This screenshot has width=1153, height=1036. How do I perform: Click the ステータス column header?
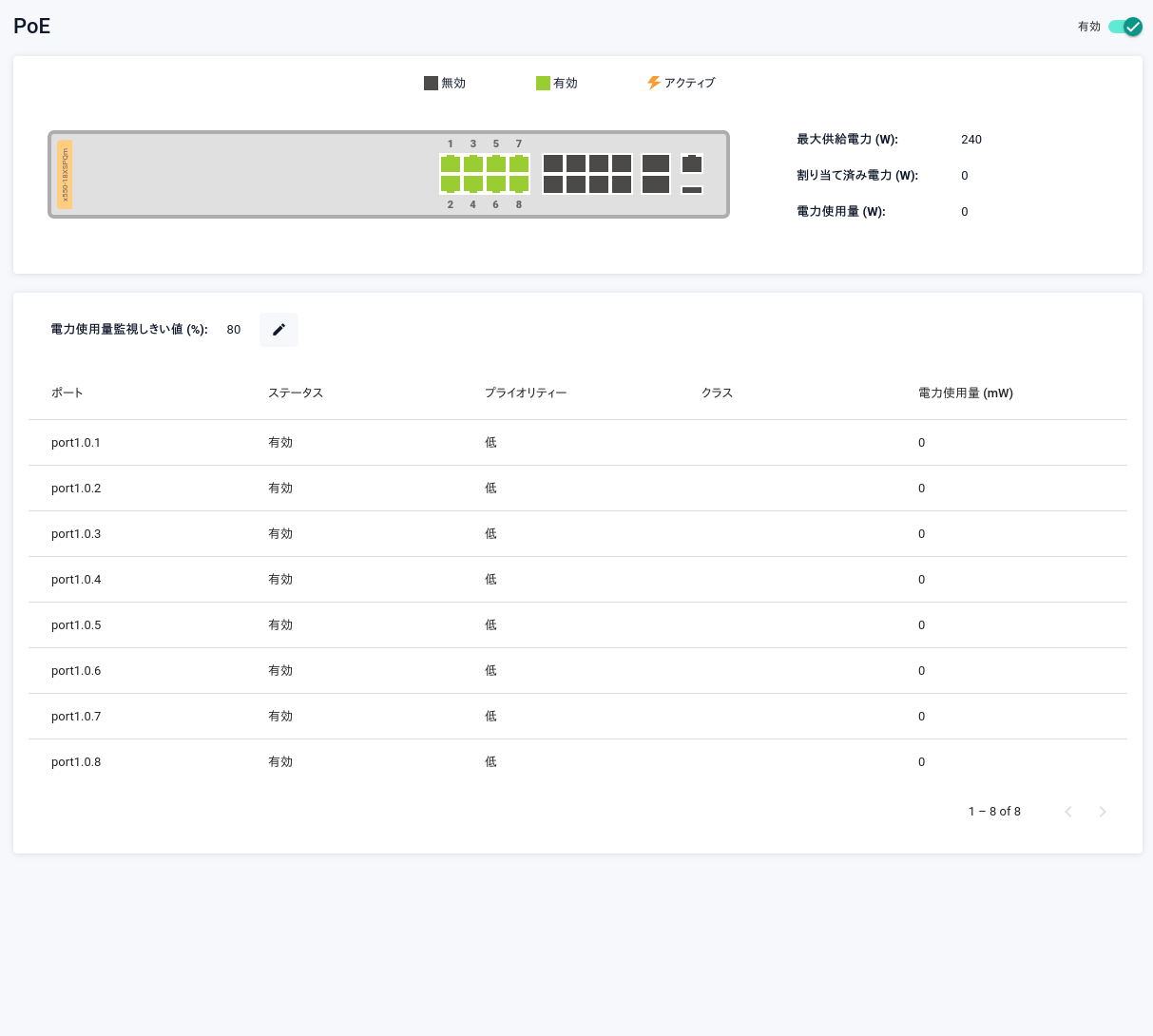296,393
